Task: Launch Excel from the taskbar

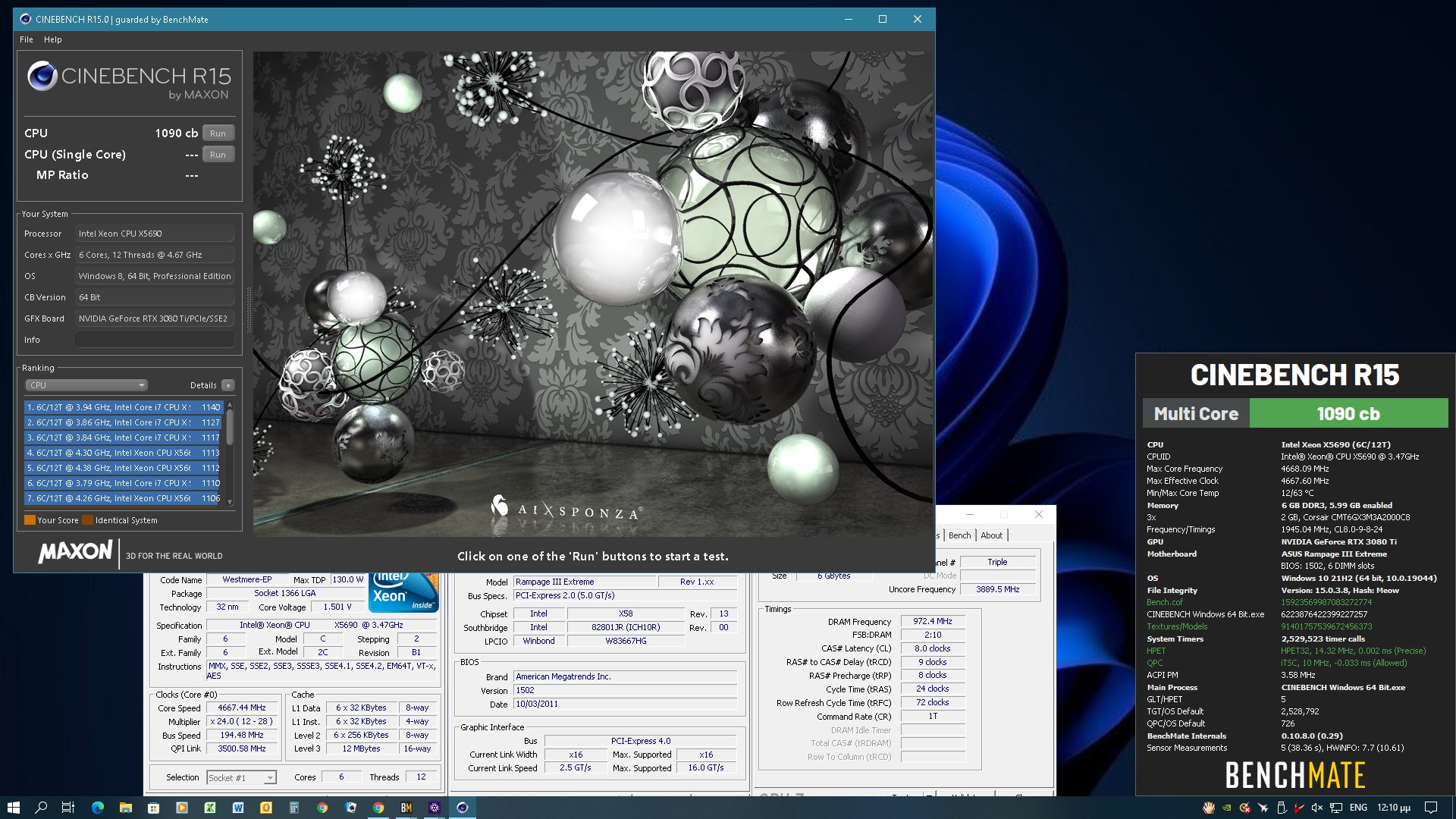Action: coord(210,808)
